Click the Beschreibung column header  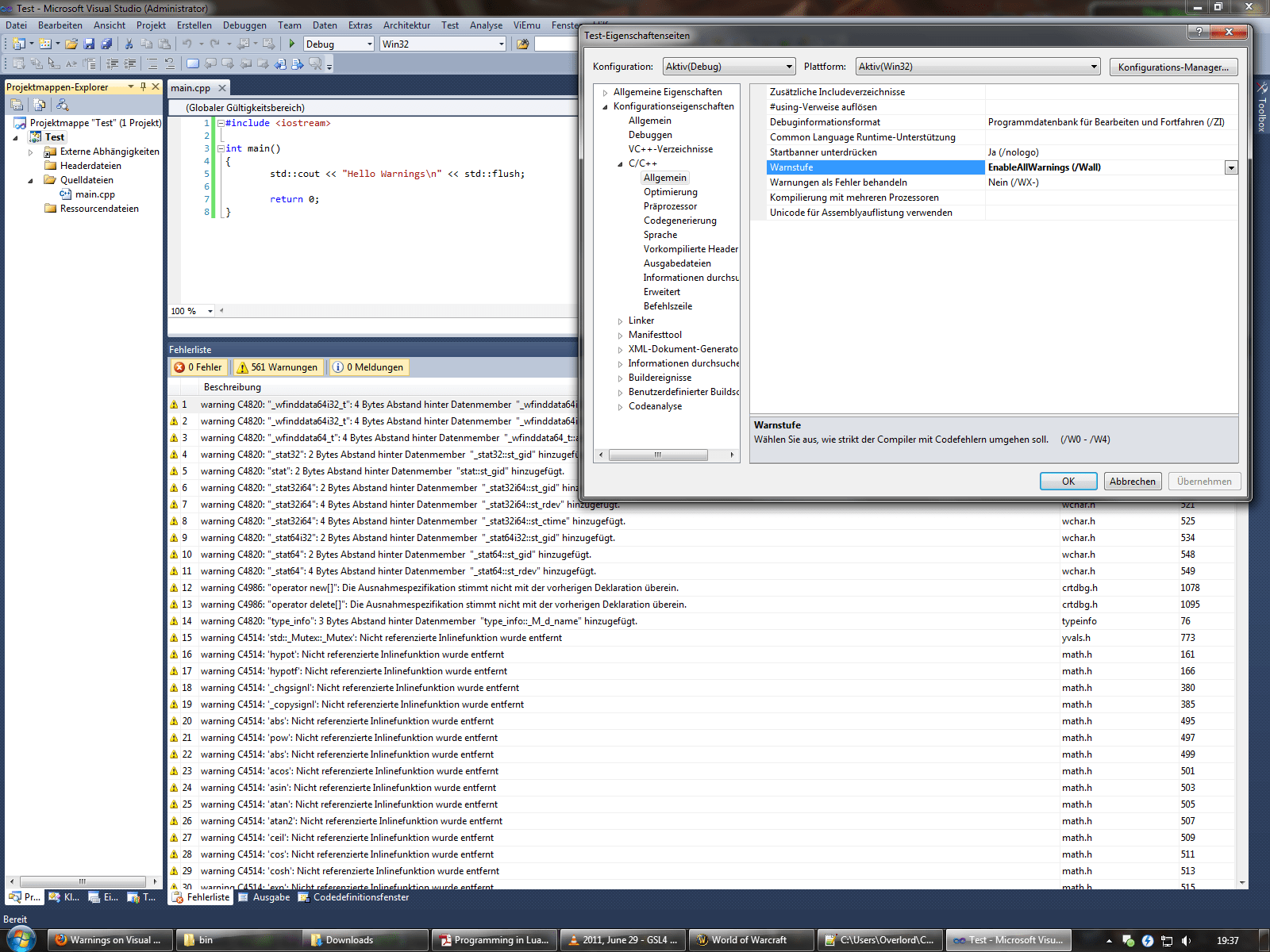point(233,387)
